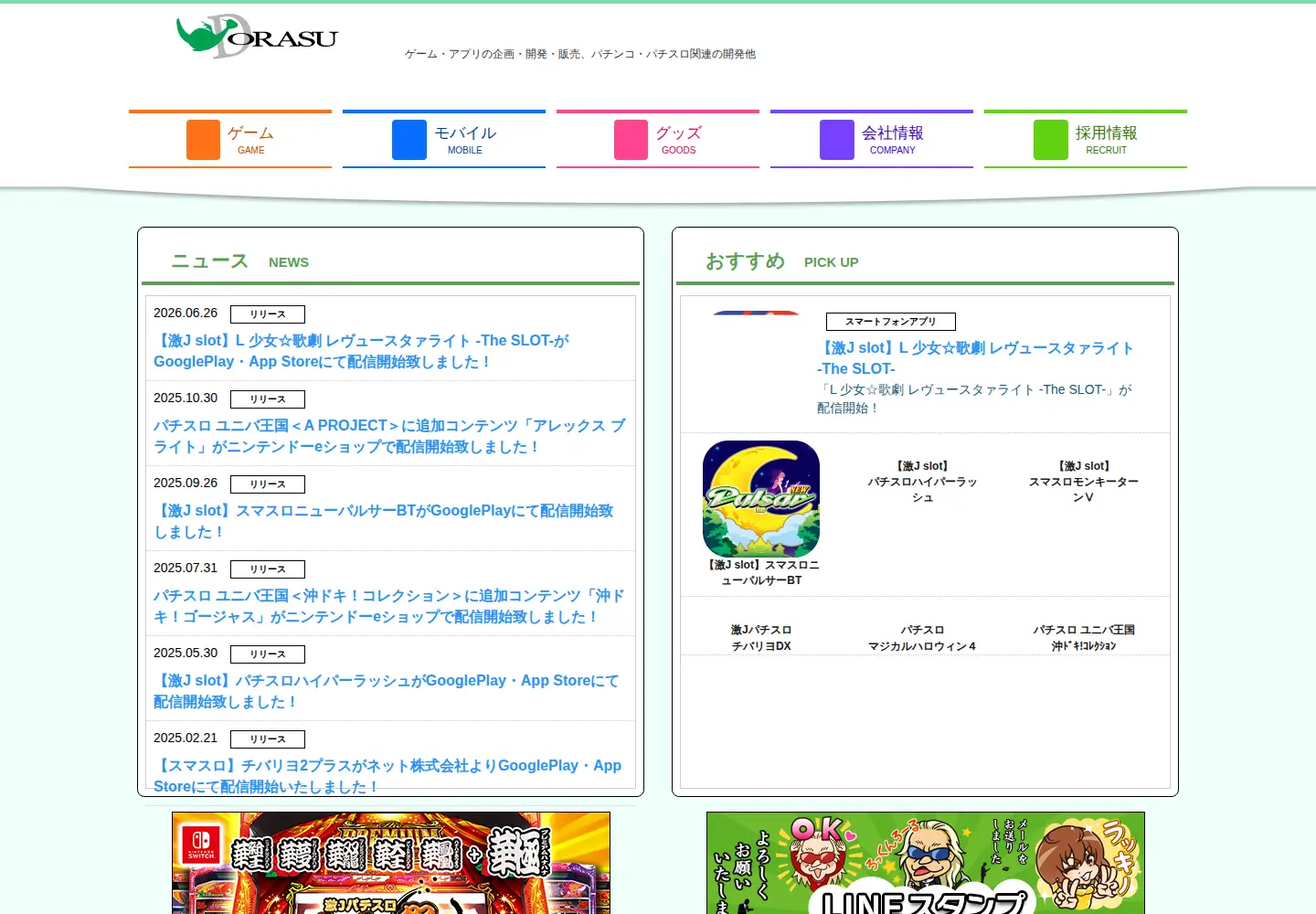Click the リリース tag on 2025.02.21 news

point(268,739)
